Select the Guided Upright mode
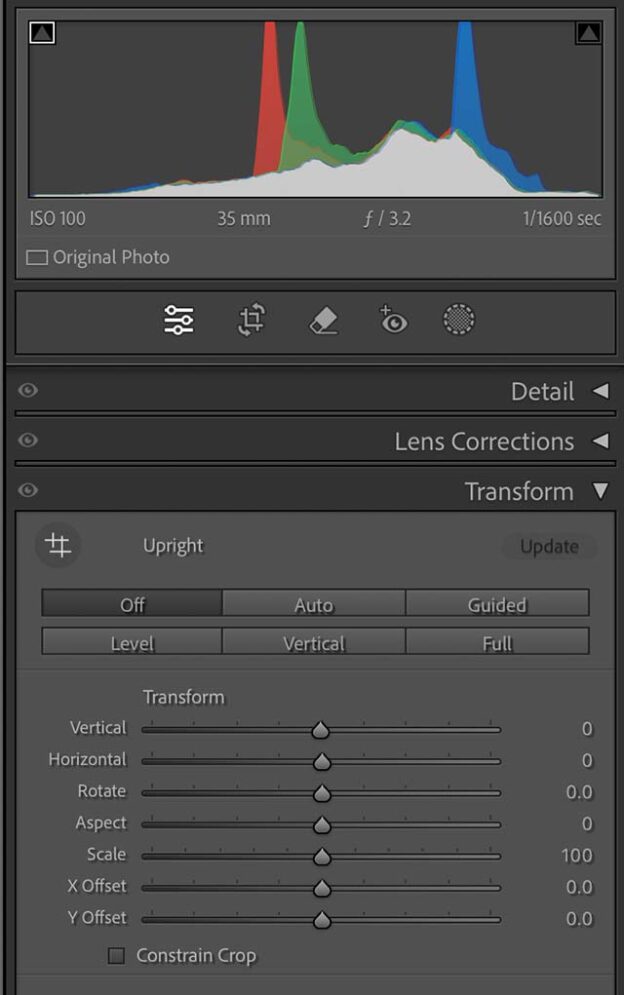Image resolution: width=624 pixels, height=995 pixels. pyautogui.click(x=497, y=604)
